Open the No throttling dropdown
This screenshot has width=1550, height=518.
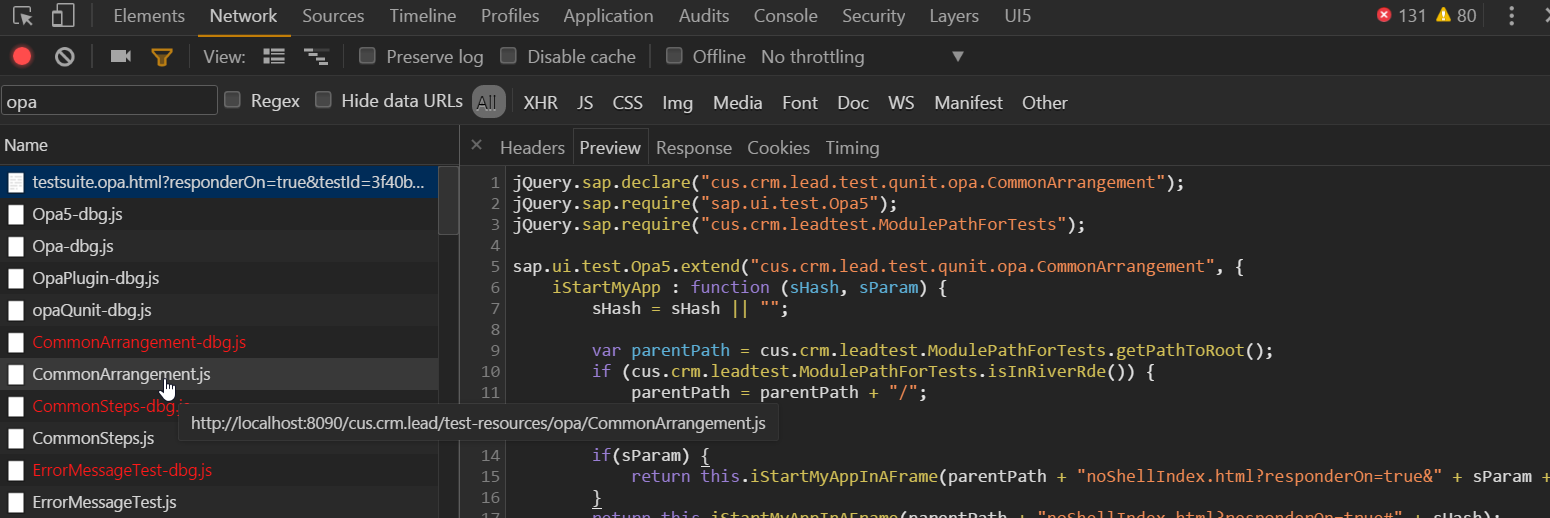(862, 57)
